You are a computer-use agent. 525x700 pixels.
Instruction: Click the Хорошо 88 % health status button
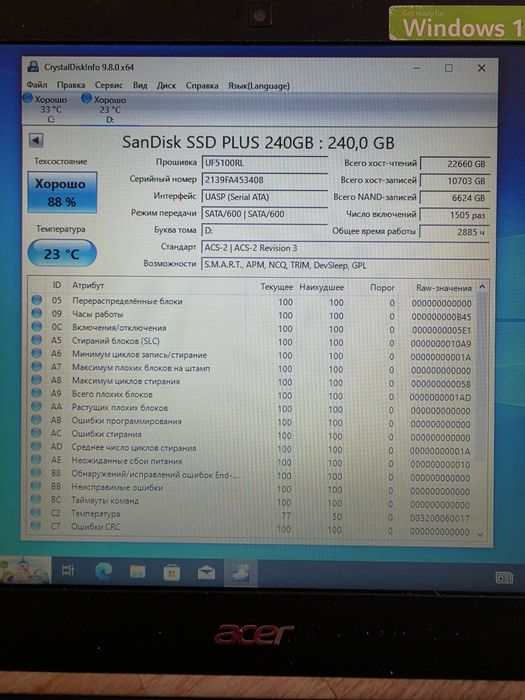[x=62, y=192]
